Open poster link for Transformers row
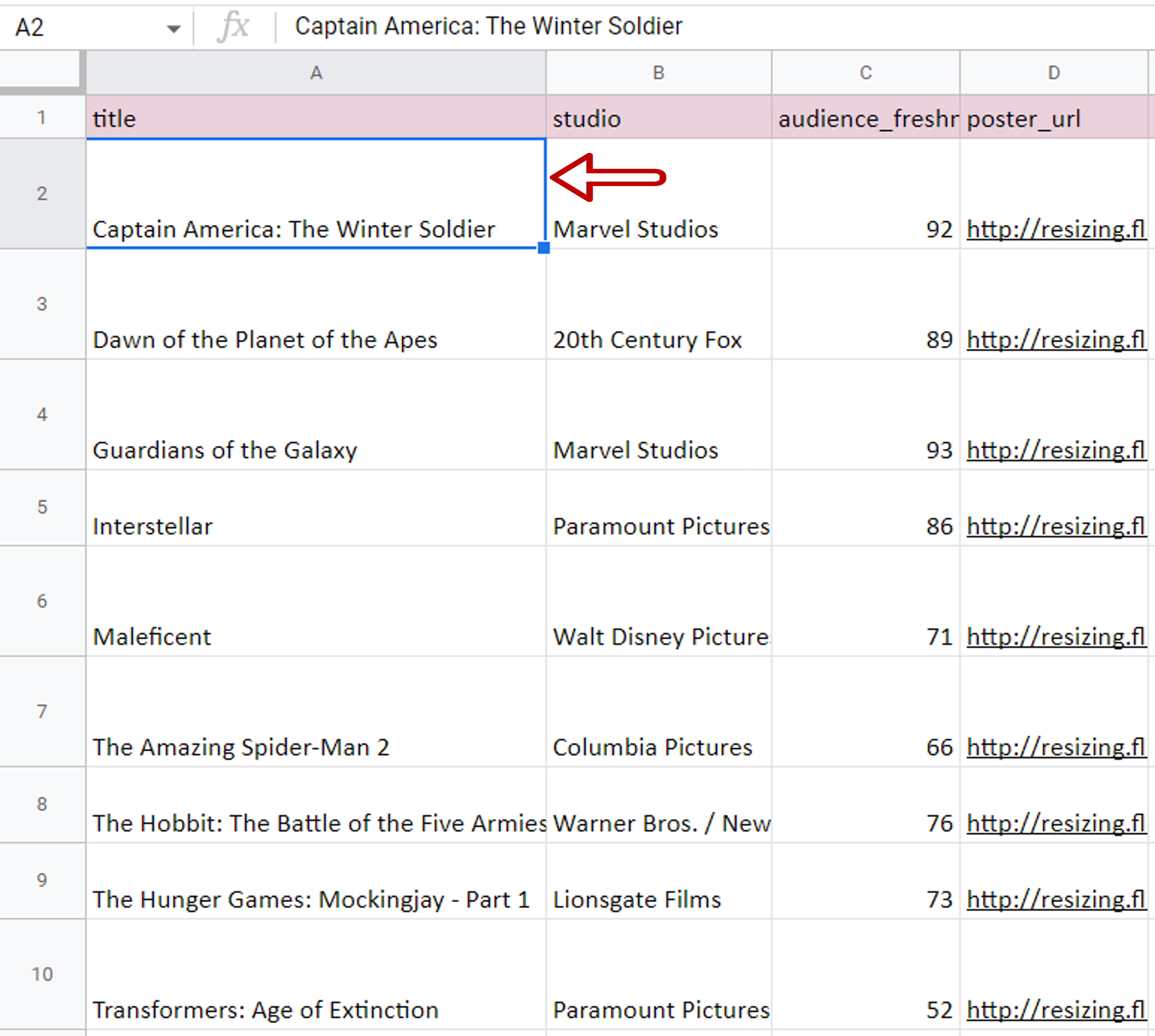This screenshot has width=1155, height=1036. pyautogui.click(x=1056, y=1010)
